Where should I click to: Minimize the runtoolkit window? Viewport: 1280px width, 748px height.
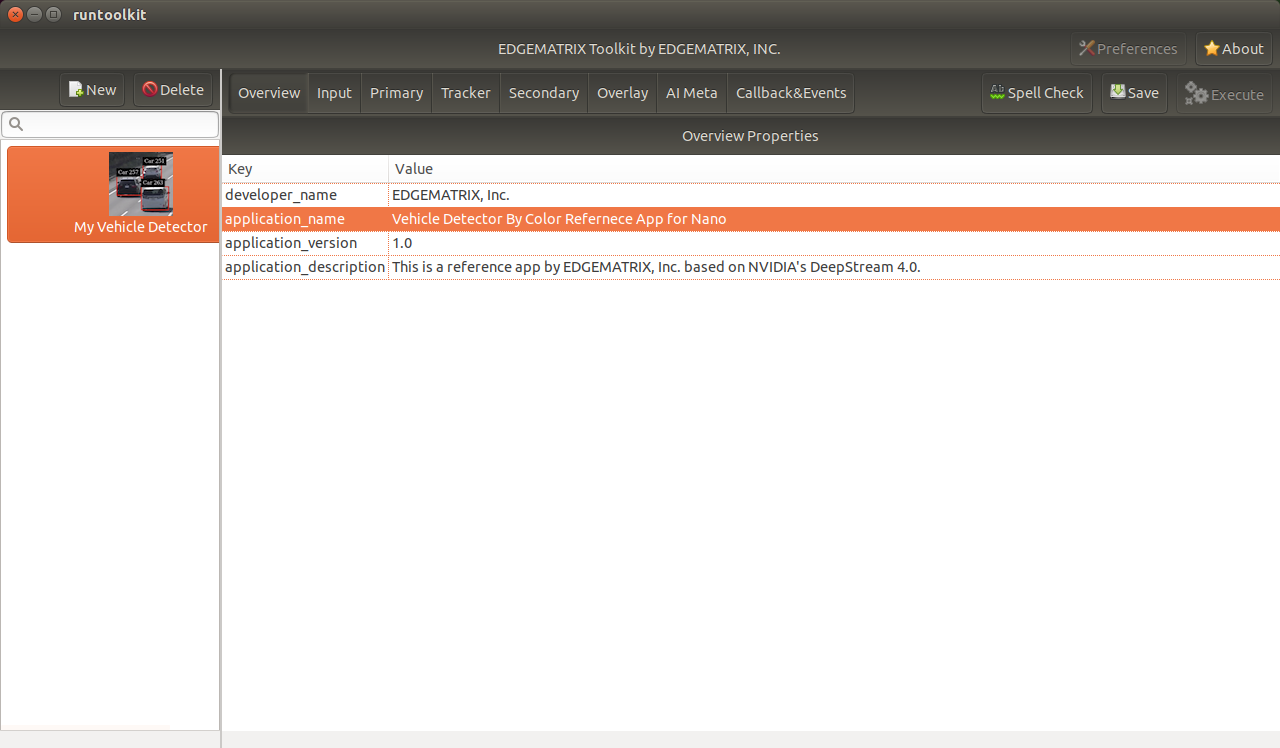pos(34,14)
